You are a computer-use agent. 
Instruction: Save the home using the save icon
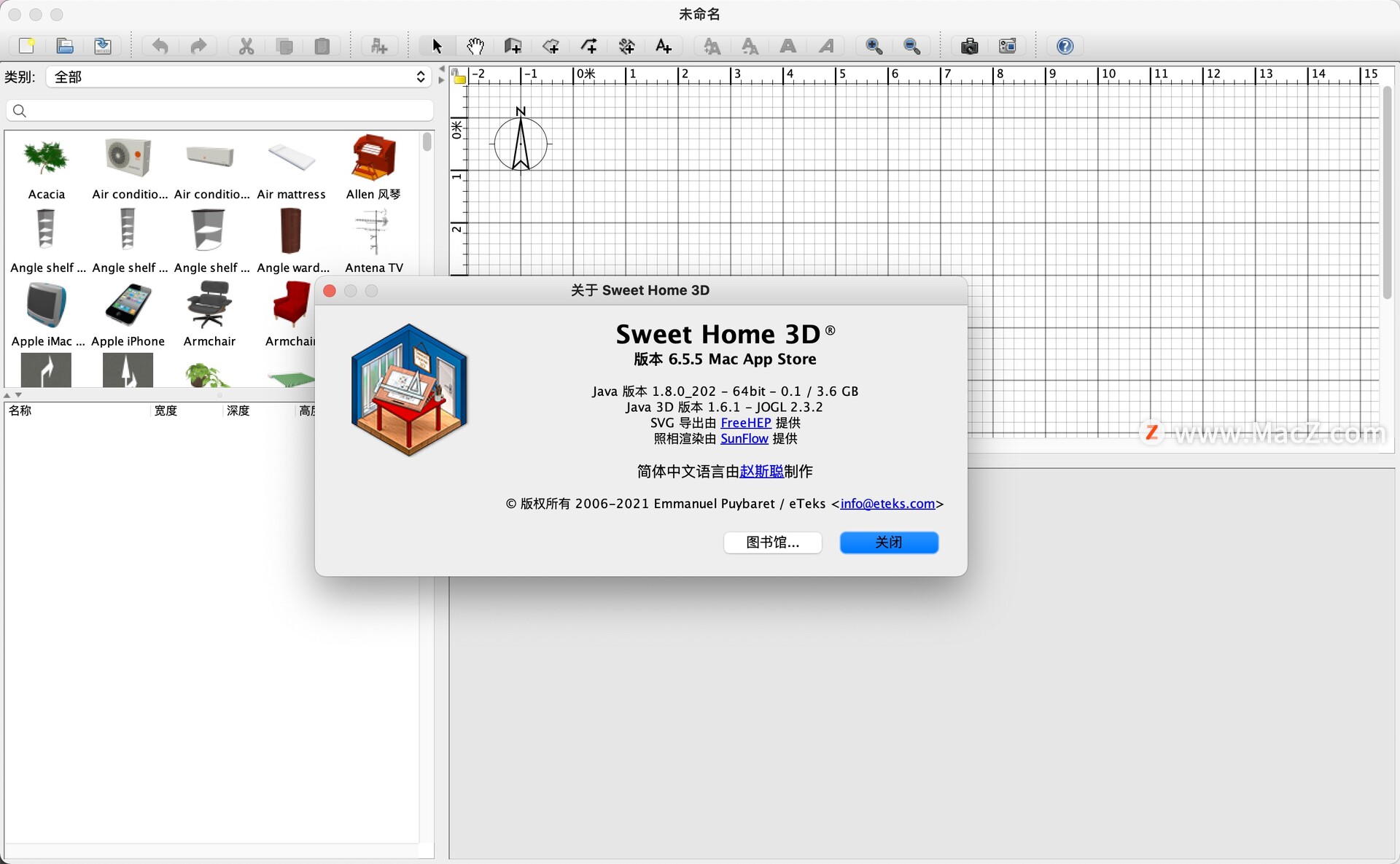click(103, 46)
